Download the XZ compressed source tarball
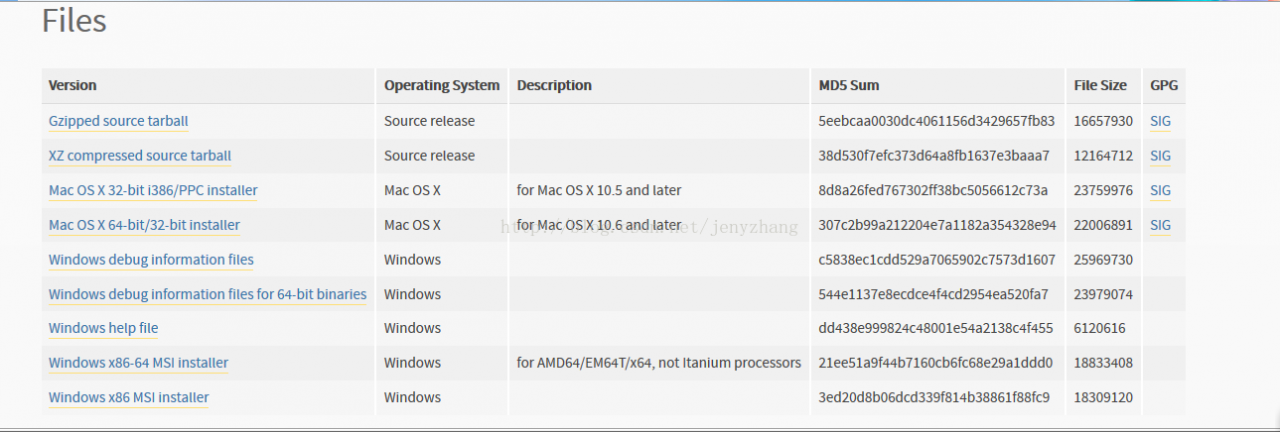1280x432 pixels. [x=139, y=156]
